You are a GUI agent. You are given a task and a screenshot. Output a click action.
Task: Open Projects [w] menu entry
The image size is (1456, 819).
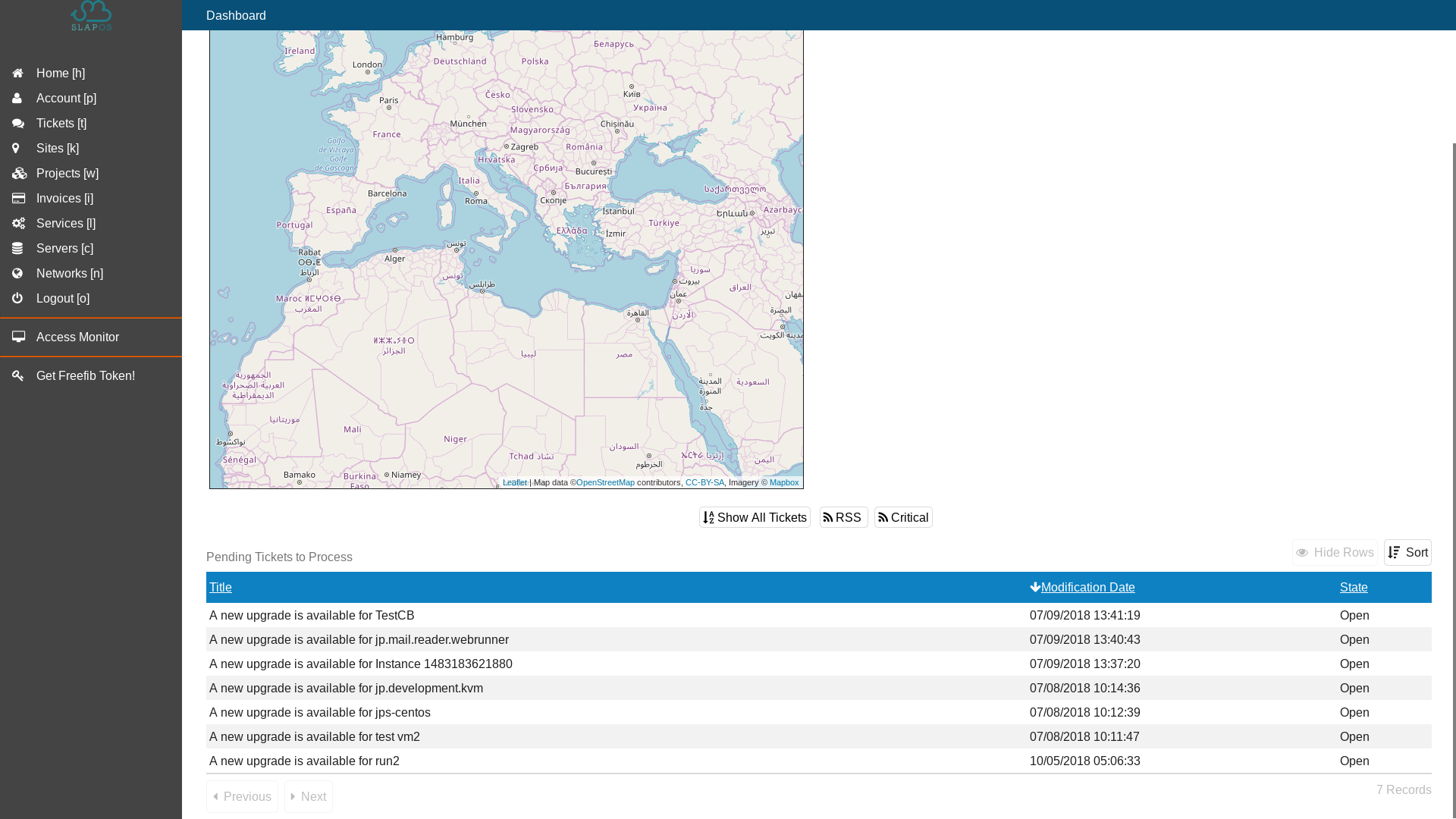coord(91,174)
